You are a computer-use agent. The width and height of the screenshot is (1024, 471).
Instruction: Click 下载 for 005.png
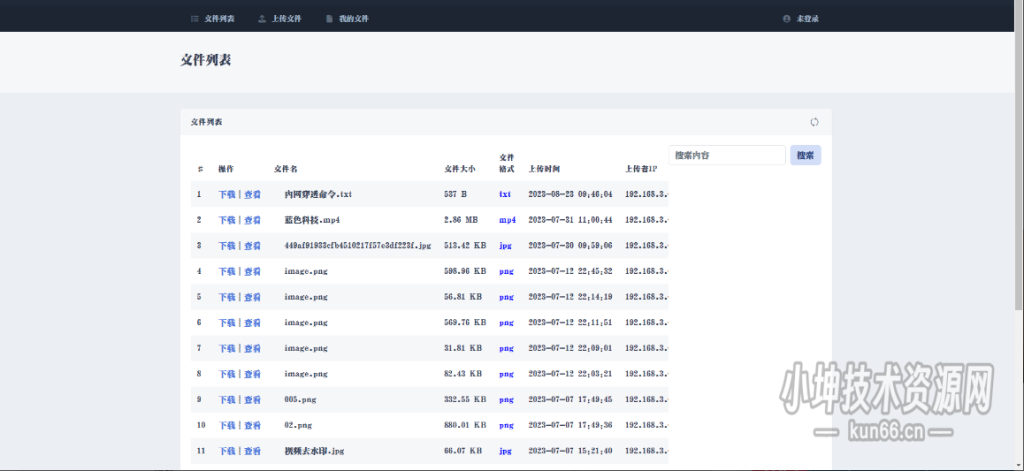pyautogui.click(x=227, y=399)
